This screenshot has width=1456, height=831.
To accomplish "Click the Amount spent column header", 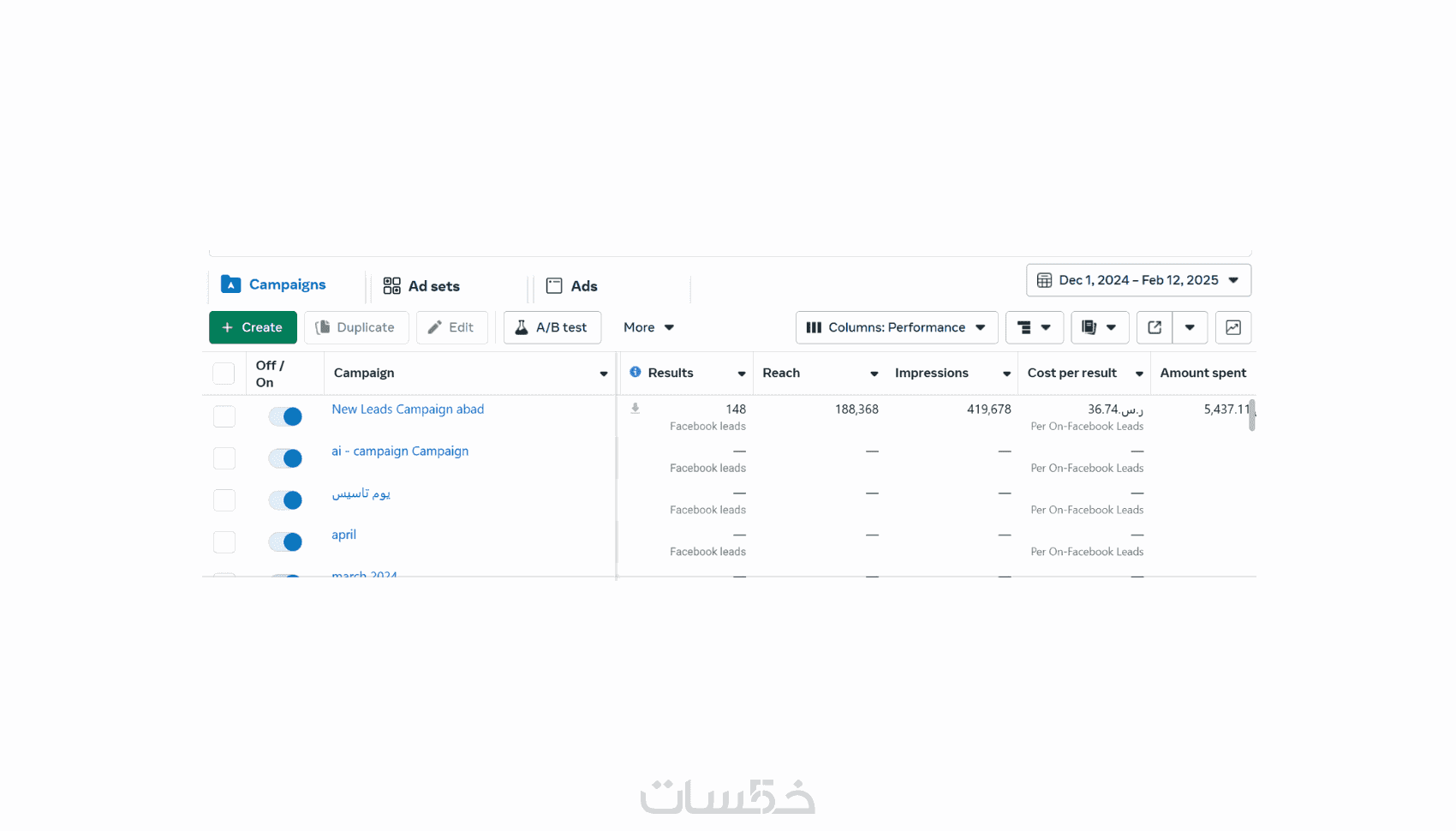I will (1203, 374).
